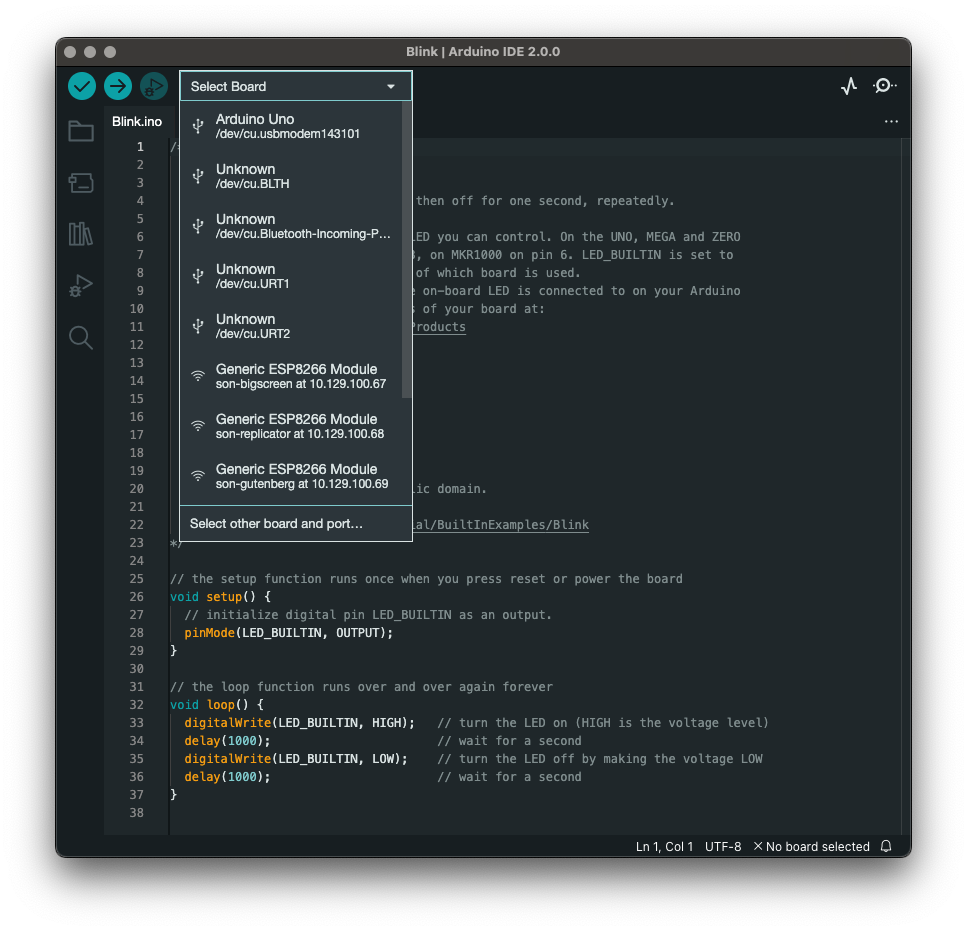This screenshot has width=967, height=931.
Task: Switch to the Blink.ino tab
Action: [x=137, y=121]
